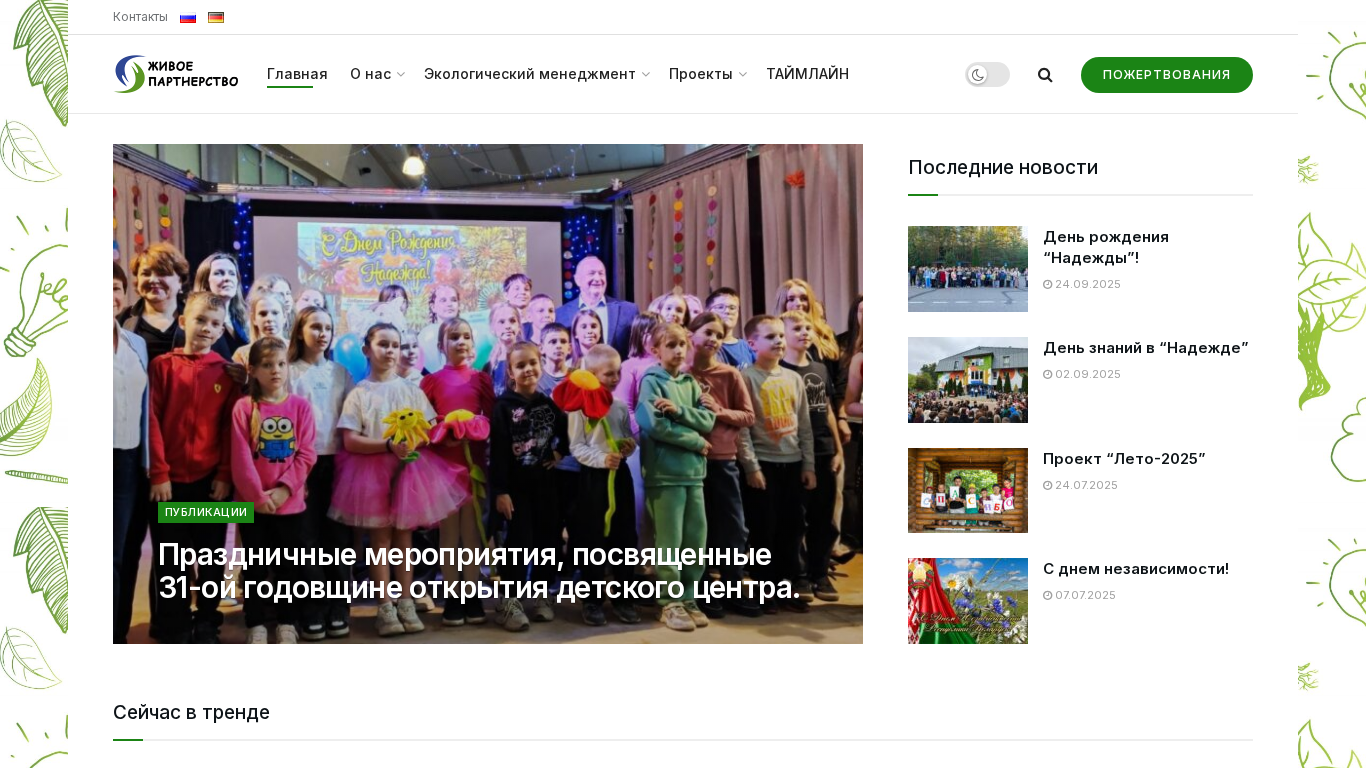Open the Проекты menu item
Screen dimensions: 1366x768
click(701, 74)
